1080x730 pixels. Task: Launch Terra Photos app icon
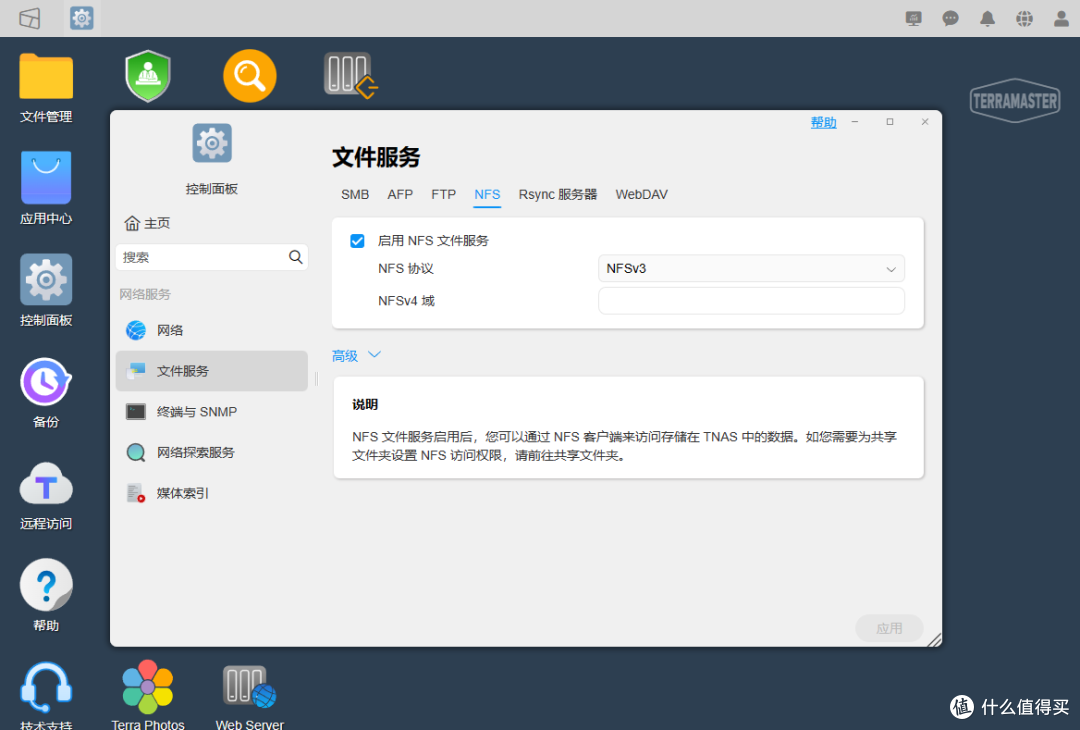147,687
